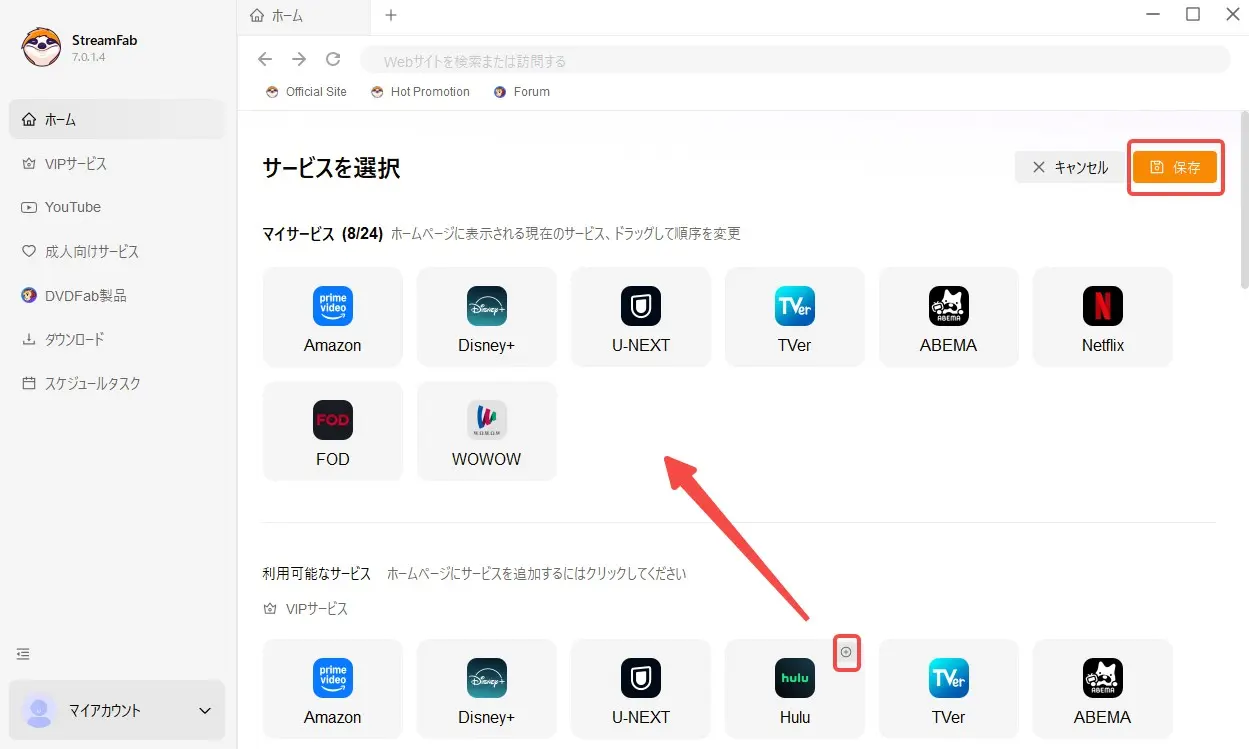Image resolution: width=1249 pixels, height=749 pixels.
Task: Open the ホーム sidebar item
Action: pyautogui.click(x=117, y=119)
